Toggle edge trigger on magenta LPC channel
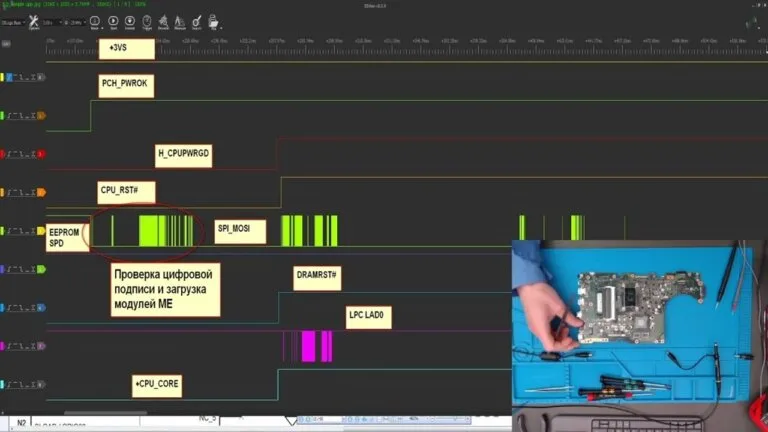 (x=10, y=346)
